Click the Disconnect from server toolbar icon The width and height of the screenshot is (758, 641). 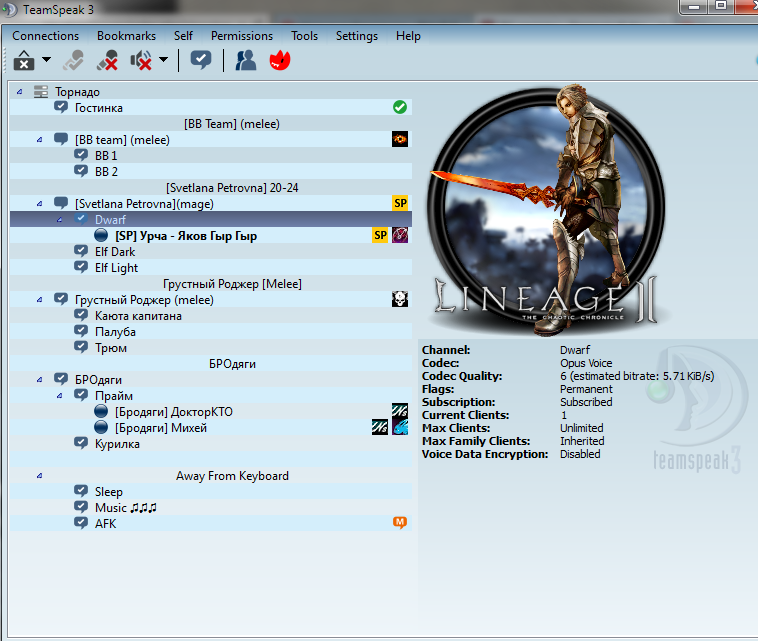tap(24, 61)
